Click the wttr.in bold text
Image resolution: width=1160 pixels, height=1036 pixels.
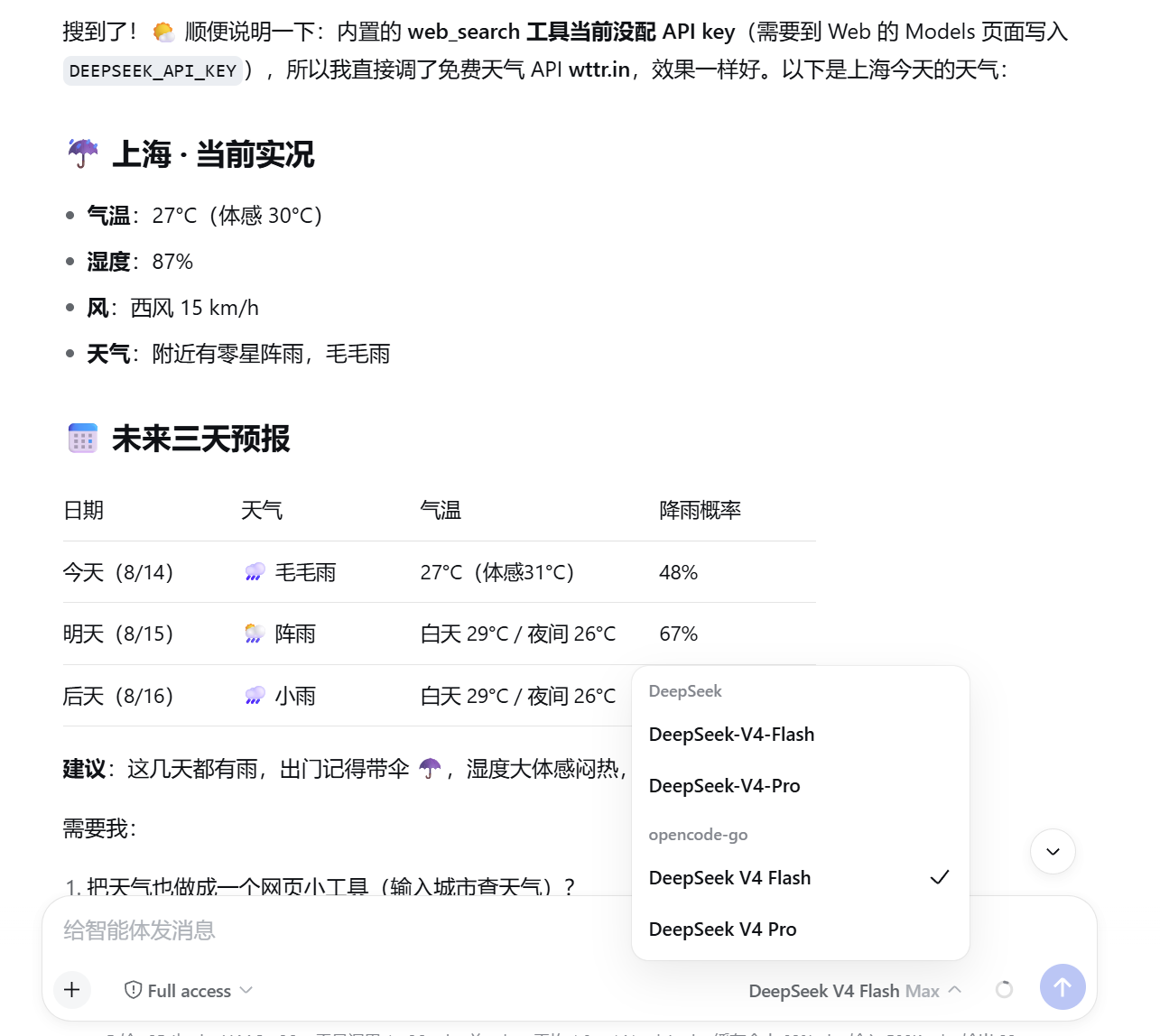coord(599,69)
